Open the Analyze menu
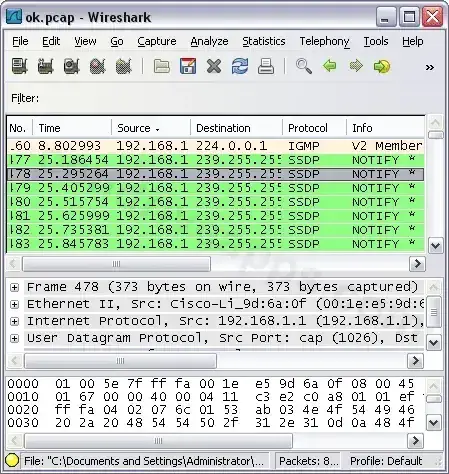Image resolution: width=449 pixels, height=474 pixels. 209,41
